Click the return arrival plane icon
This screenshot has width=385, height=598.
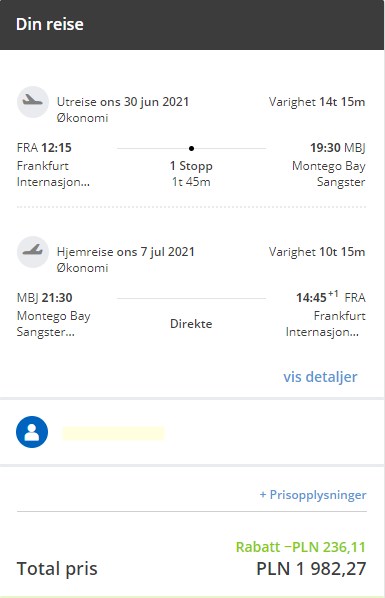[x=32, y=252]
